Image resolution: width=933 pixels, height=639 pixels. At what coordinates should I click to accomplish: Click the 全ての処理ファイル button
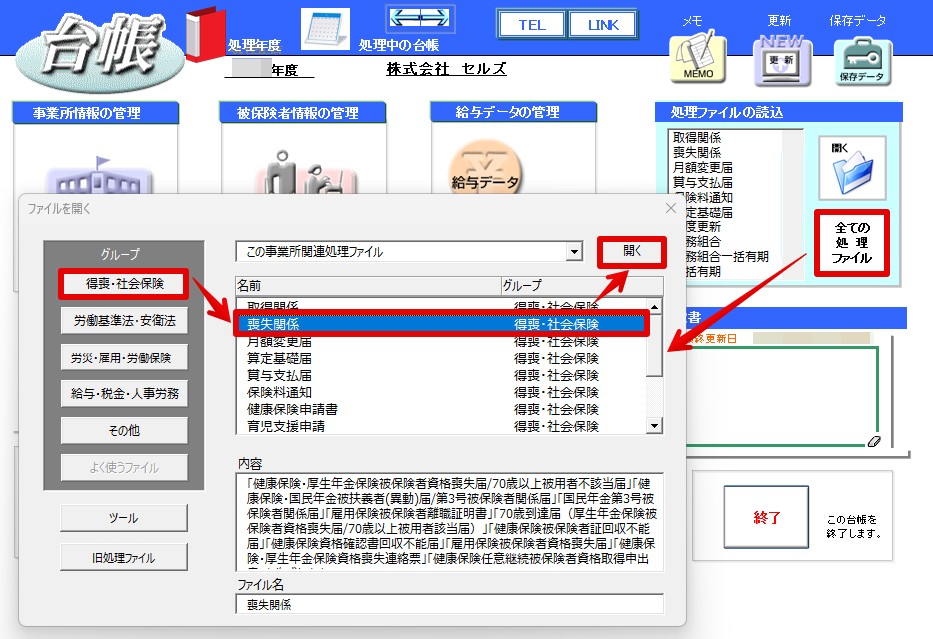pyautogui.click(x=851, y=243)
